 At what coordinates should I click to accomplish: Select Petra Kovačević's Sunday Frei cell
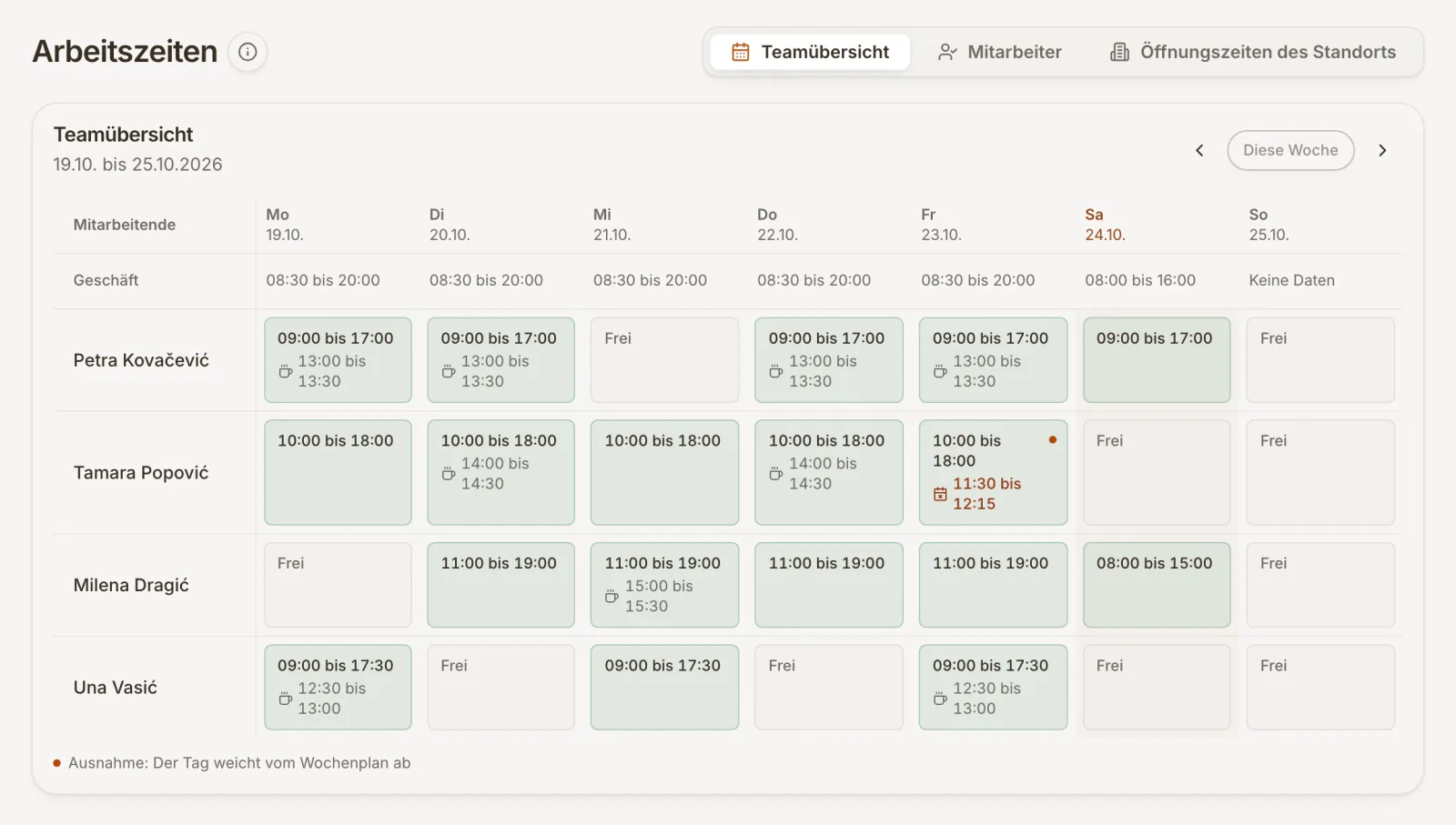[x=1320, y=359]
